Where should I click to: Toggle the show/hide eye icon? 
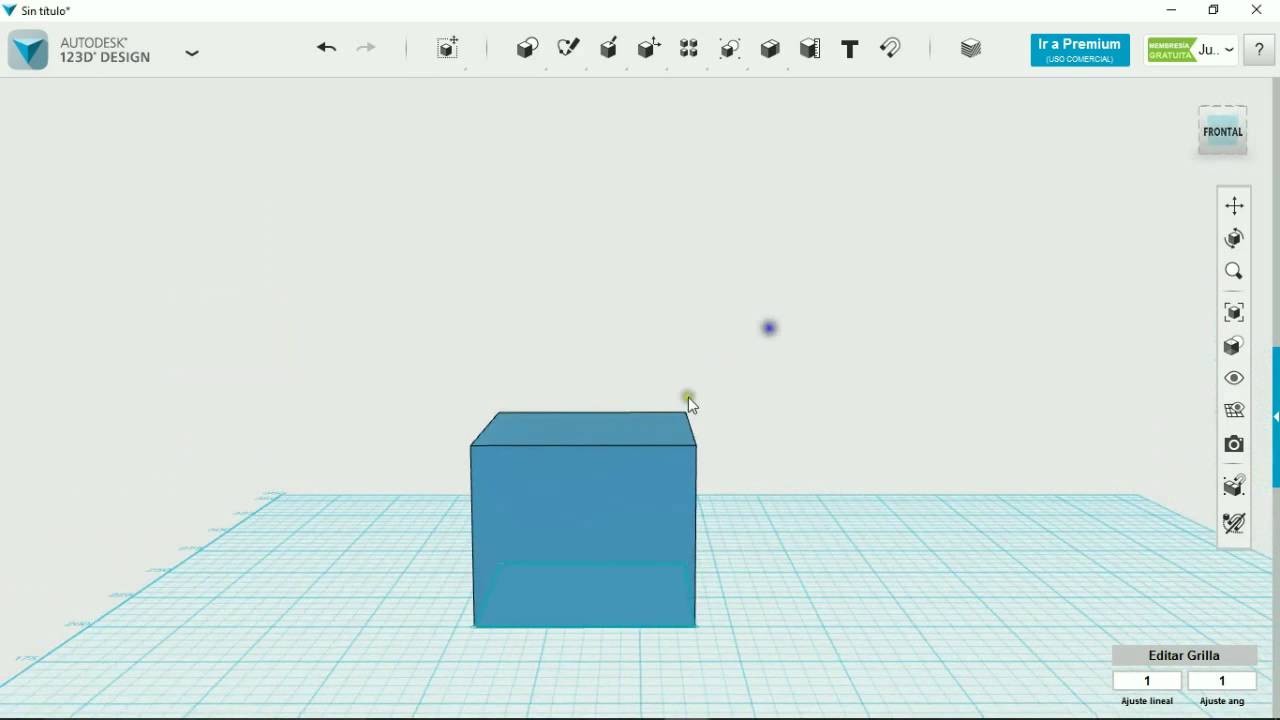[x=1234, y=378]
